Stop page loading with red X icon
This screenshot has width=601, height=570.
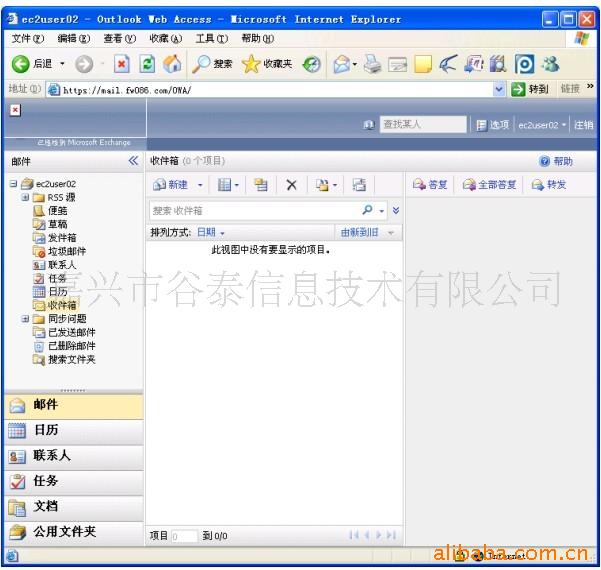click(x=122, y=64)
